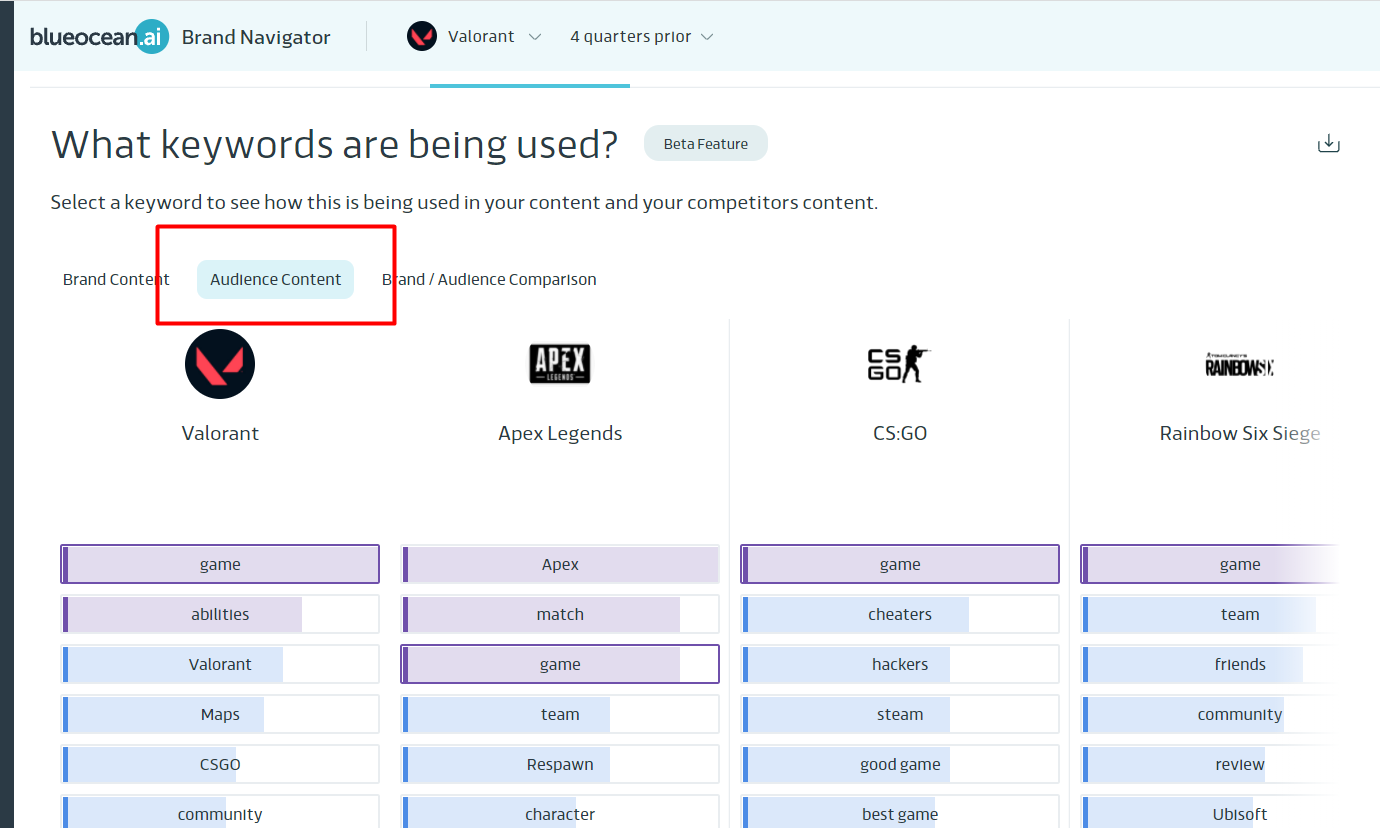Select keyword match under Apex Legends
1380x828 pixels.
(560, 615)
